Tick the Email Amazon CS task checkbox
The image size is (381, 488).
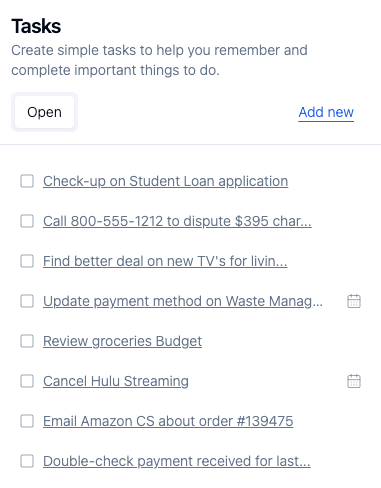point(27,421)
